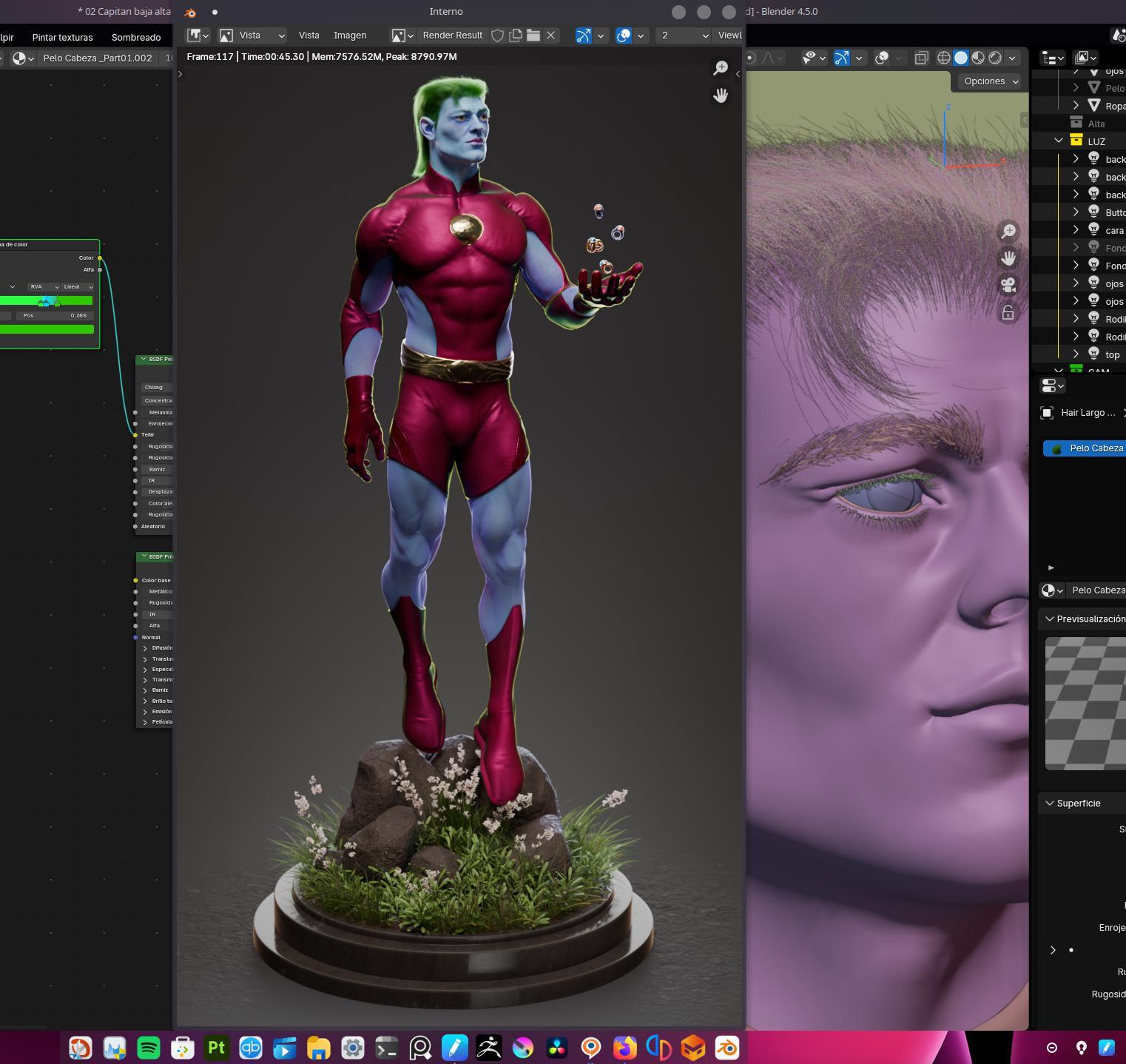This screenshot has height=1064, width=1126.
Task: Click the Render Result image name field
Action: coord(452,35)
